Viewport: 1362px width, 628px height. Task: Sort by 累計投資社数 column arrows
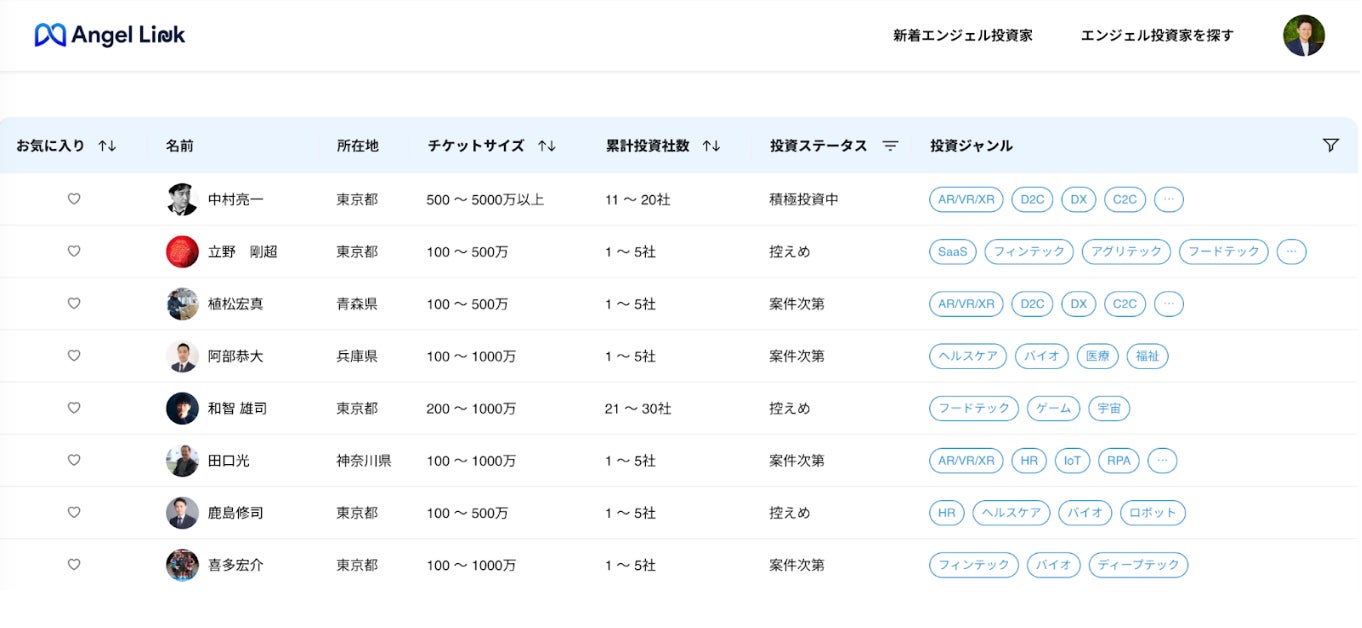pos(711,146)
